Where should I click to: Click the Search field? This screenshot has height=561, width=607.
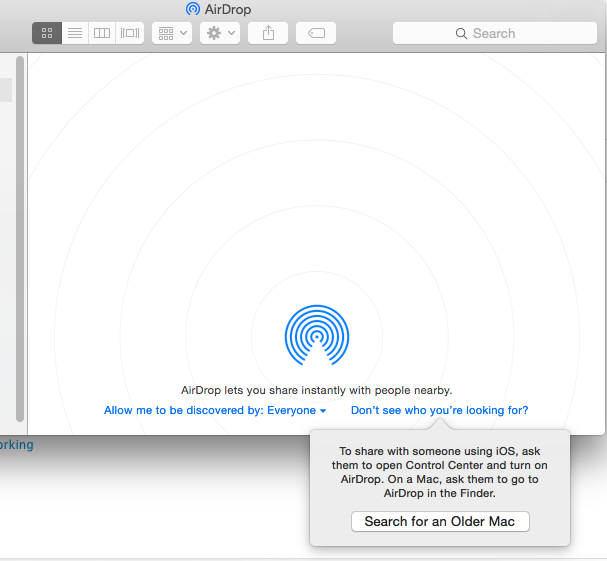pyautogui.click(x=495, y=33)
